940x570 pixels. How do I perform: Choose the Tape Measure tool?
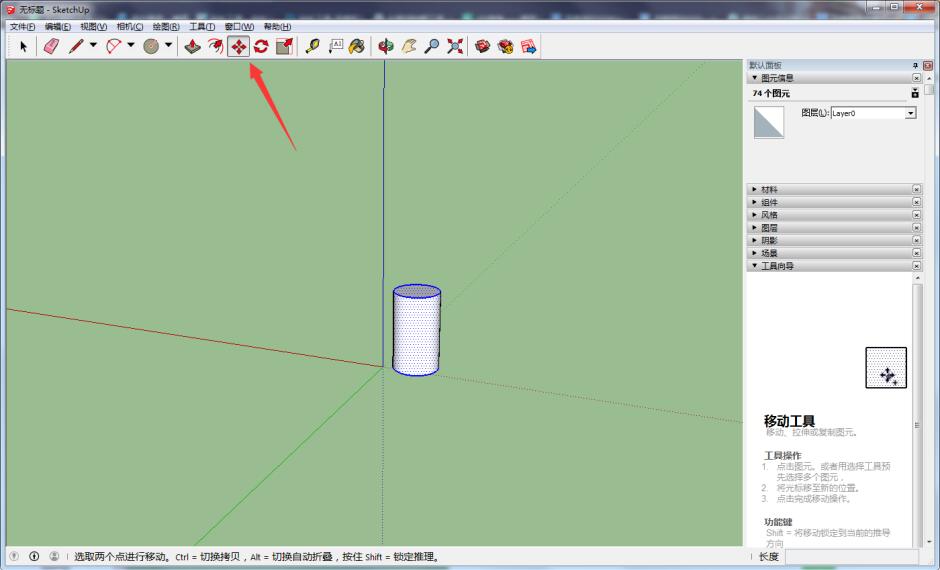click(x=312, y=46)
